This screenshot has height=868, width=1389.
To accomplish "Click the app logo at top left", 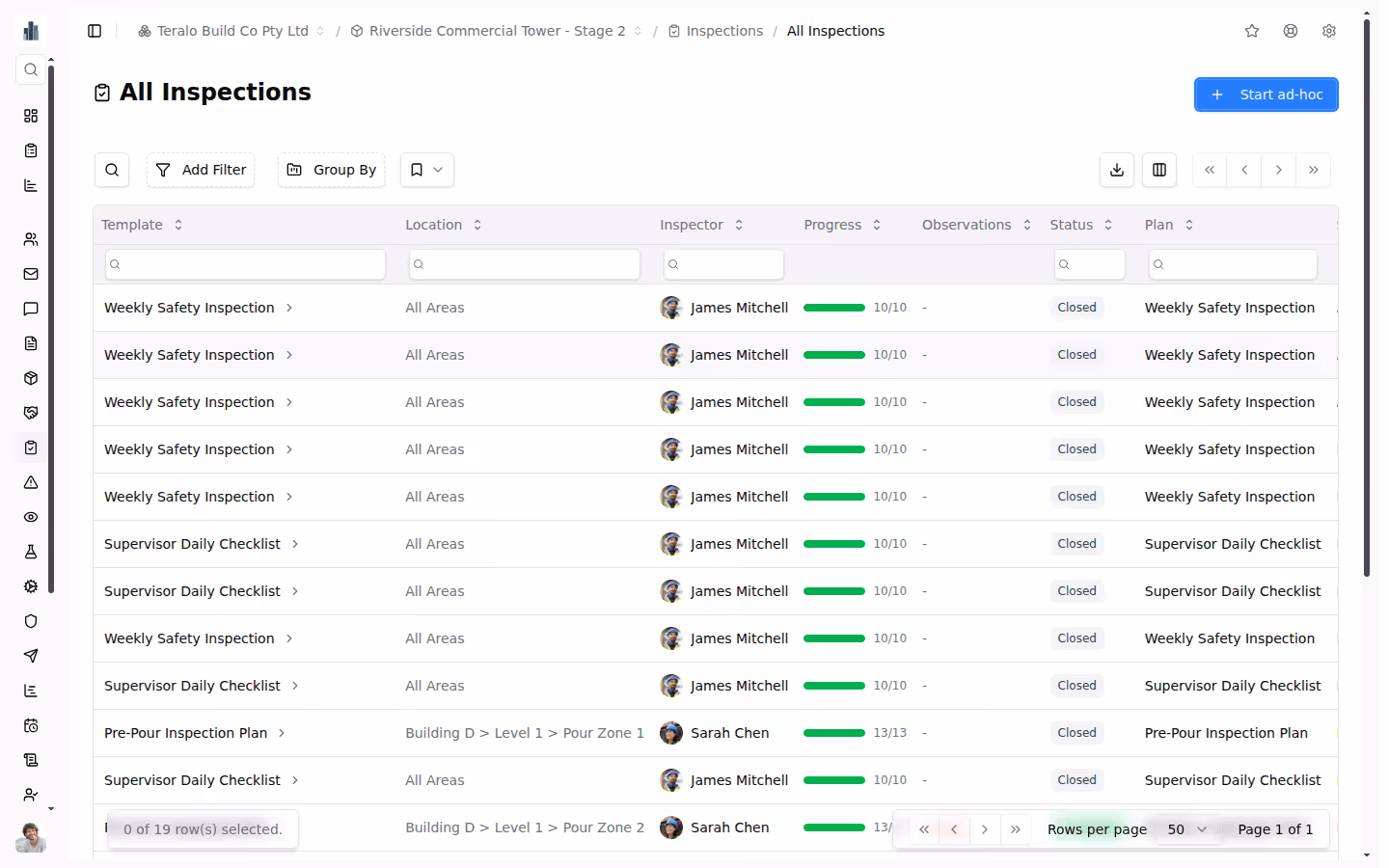I will [31, 31].
